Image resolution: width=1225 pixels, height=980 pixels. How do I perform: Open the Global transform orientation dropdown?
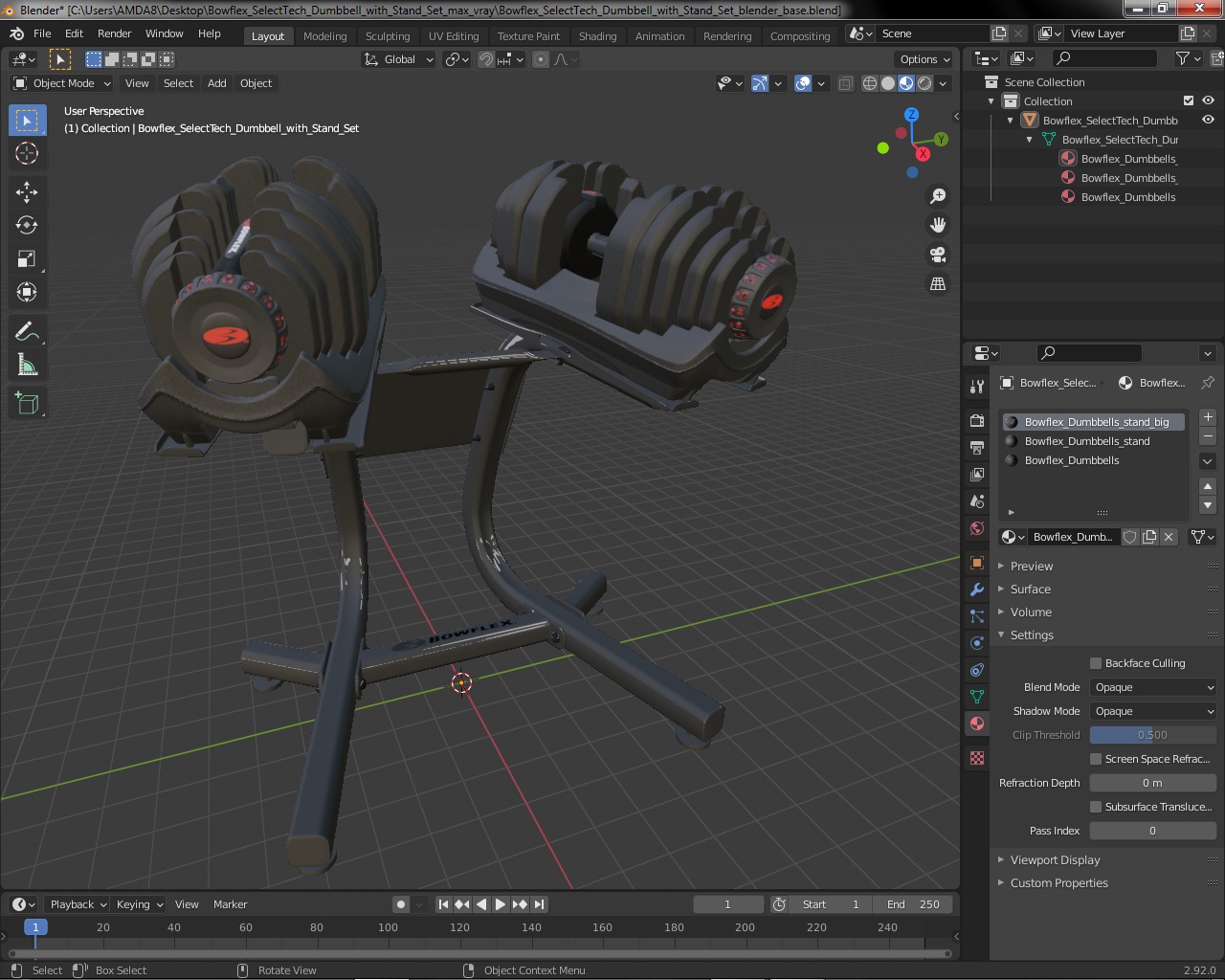point(399,59)
